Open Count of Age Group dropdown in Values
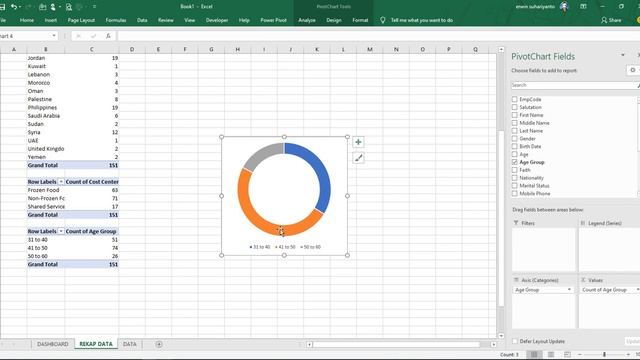 coord(638,290)
